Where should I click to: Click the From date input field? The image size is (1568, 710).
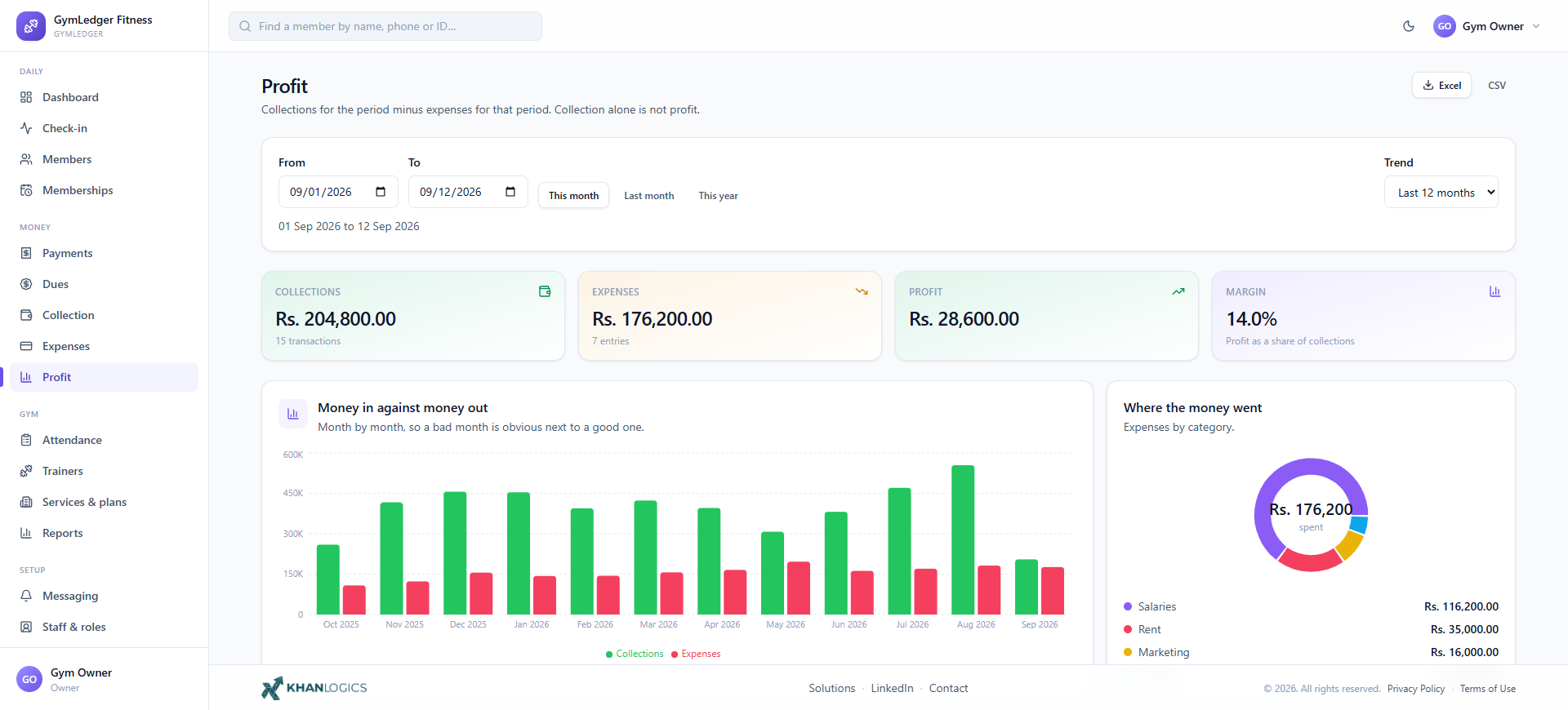(x=338, y=192)
